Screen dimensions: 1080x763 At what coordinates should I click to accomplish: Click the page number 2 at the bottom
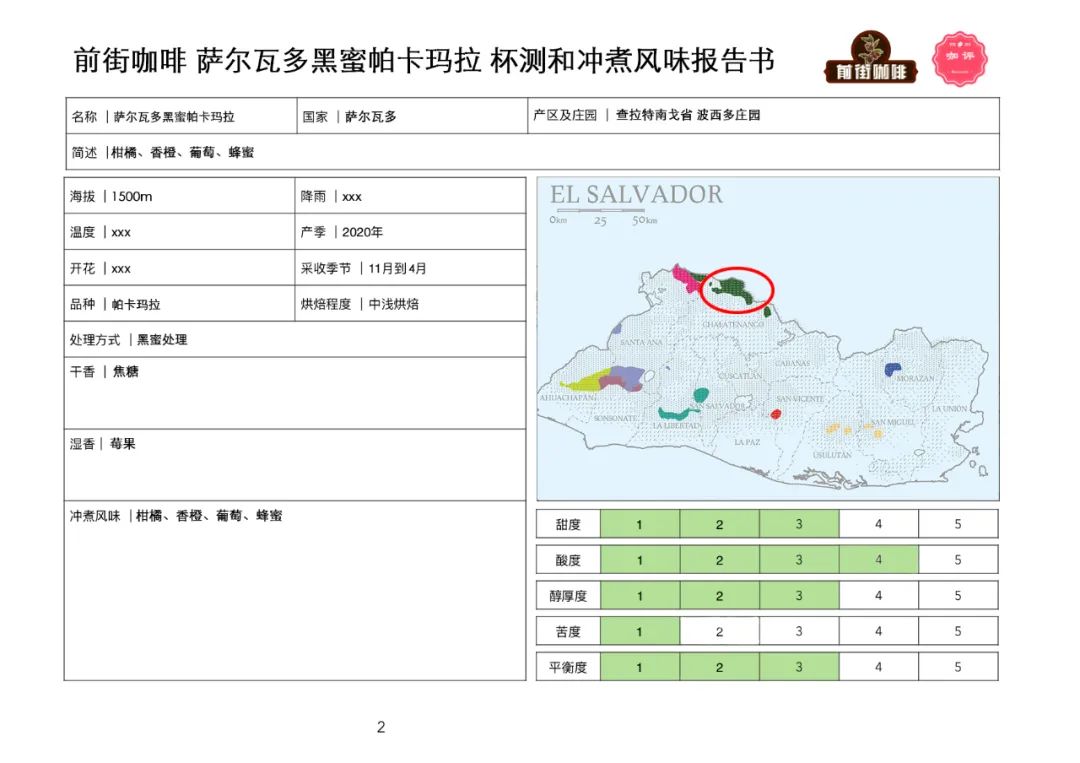pos(381,727)
